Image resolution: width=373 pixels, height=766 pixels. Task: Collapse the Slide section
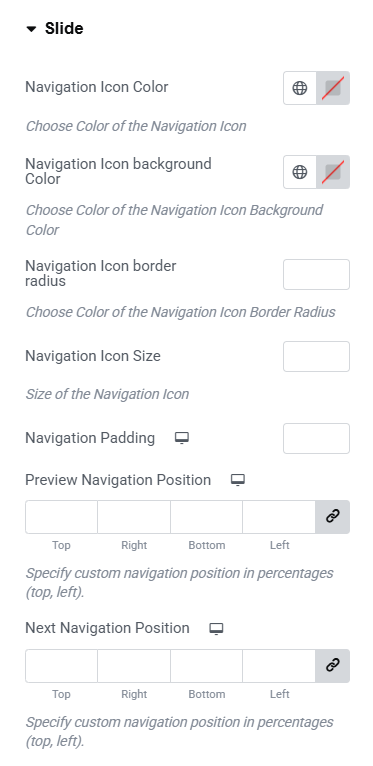pyautogui.click(x=55, y=29)
